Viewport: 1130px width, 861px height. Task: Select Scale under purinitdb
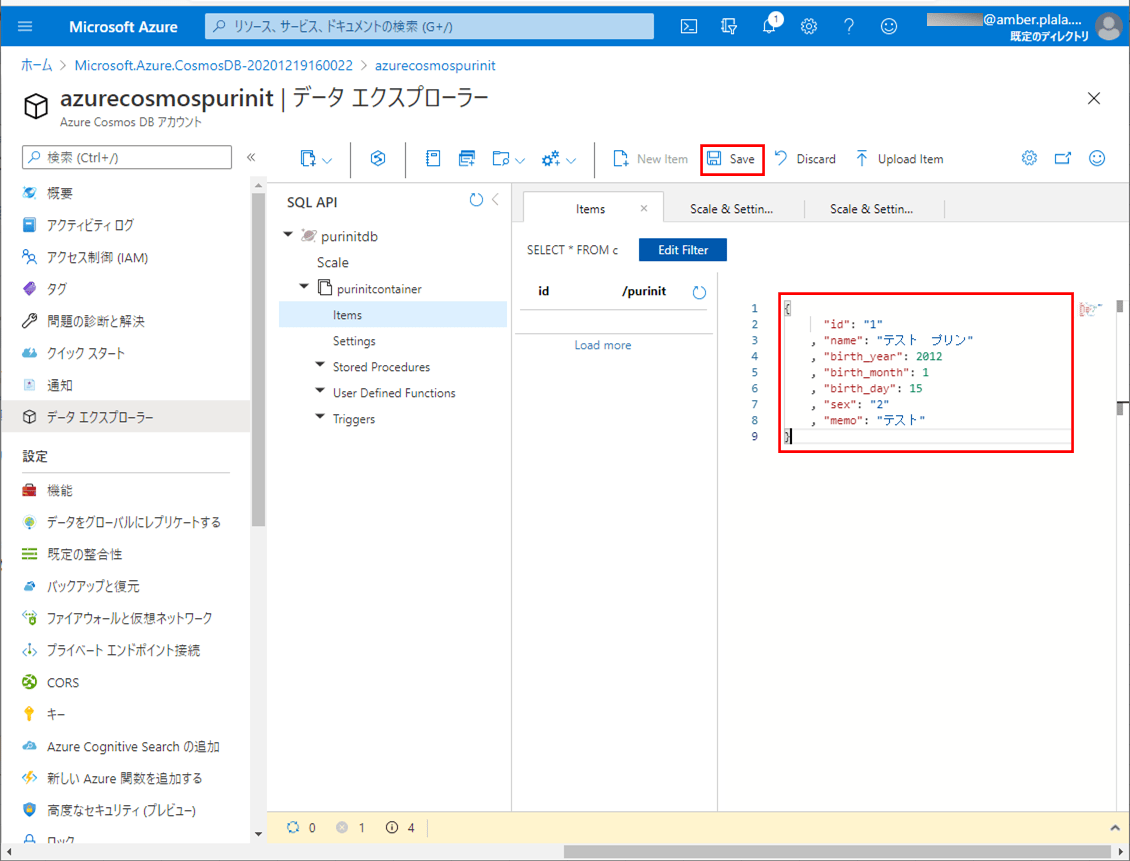tap(333, 262)
